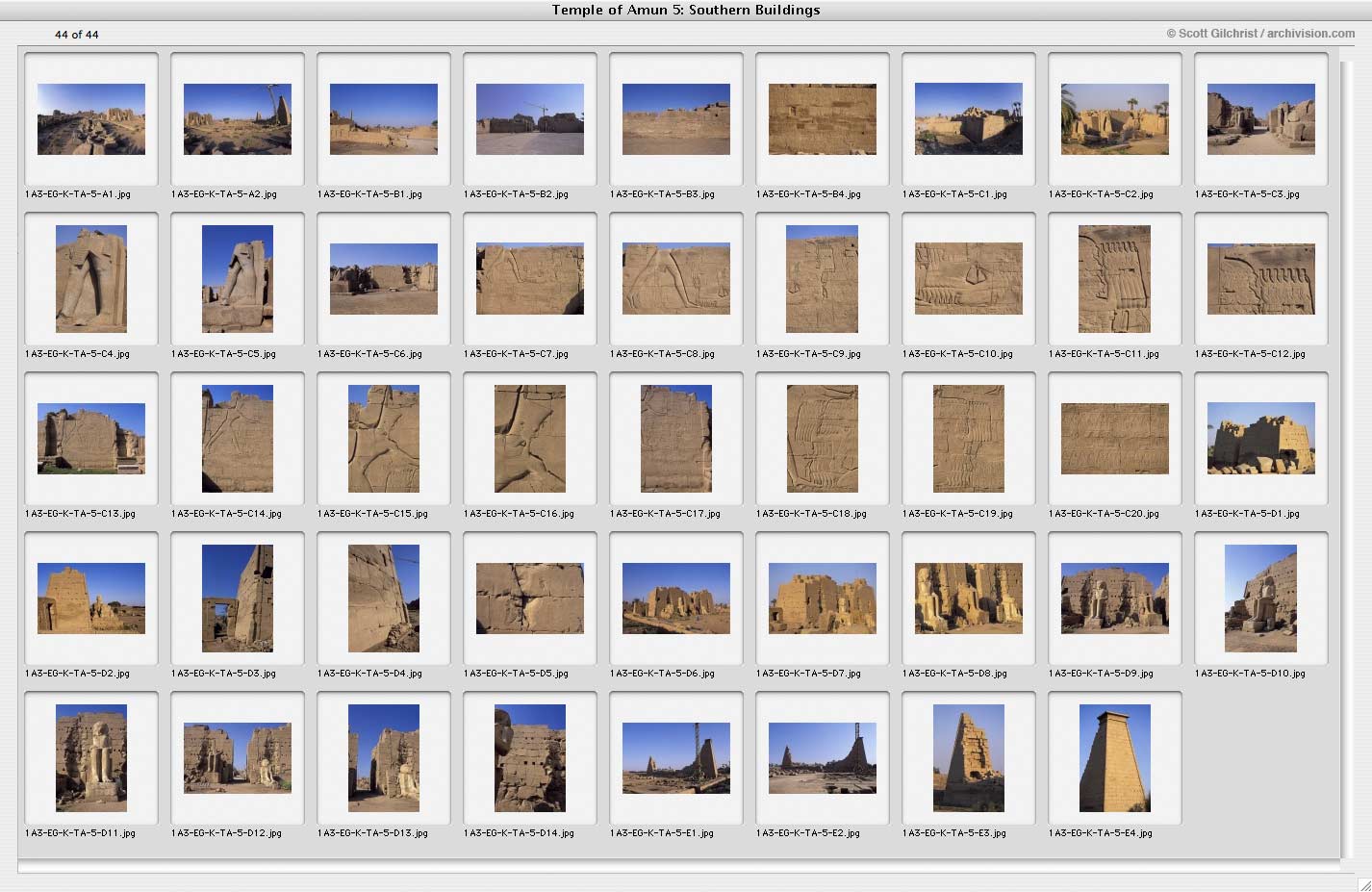This screenshot has height=892, width=1372.
Task: Open thumbnail 1A3-EG-K-TA-5-D9.jpg
Action: (x=1115, y=599)
